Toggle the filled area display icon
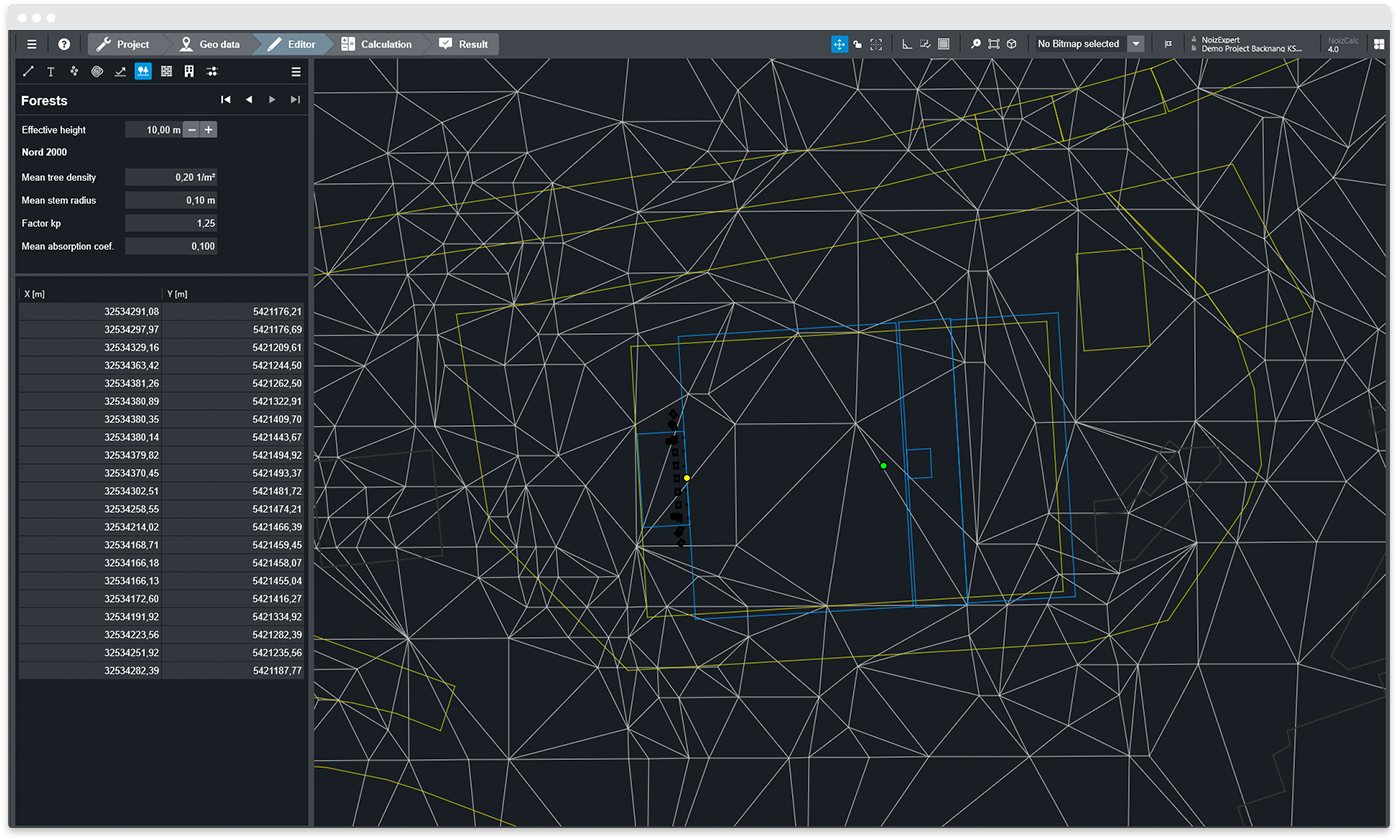This screenshot has width=1400, height=840. click(943, 44)
